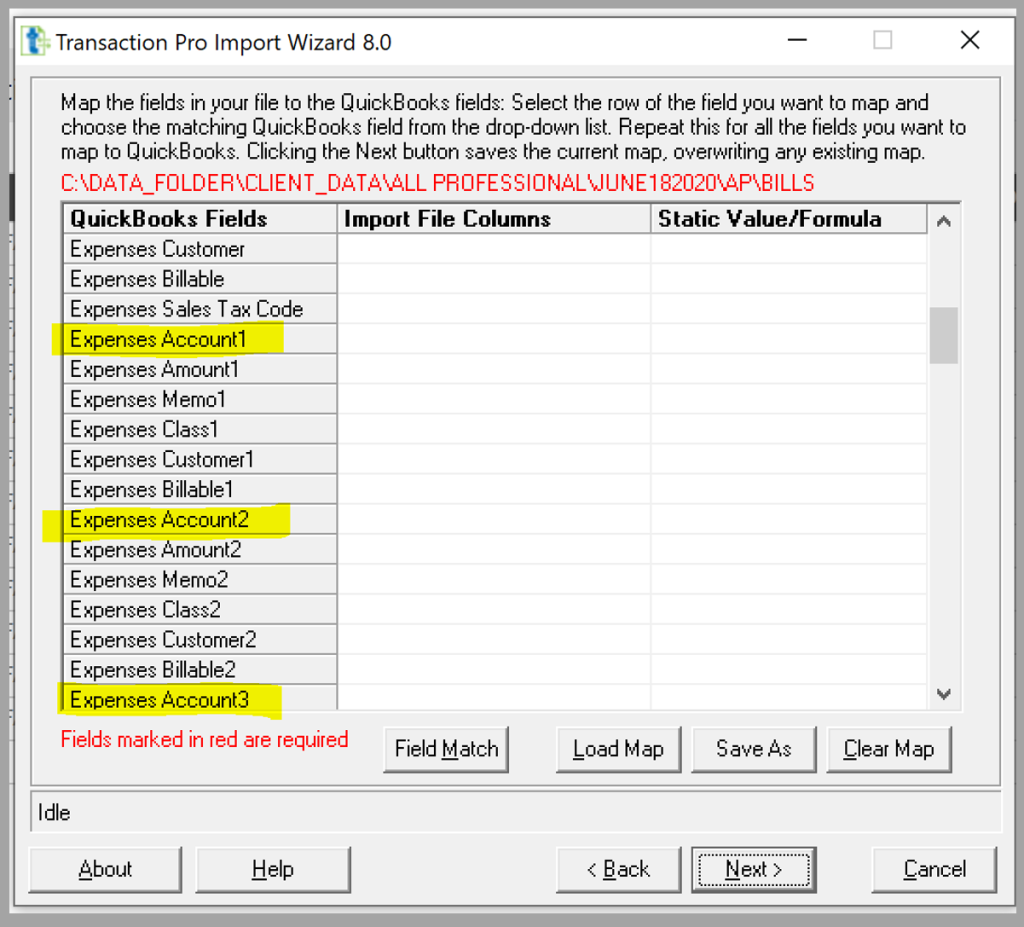Viewport: 1024px width, 927px height.
Task: Click the Field Match button
Action: [446, 749]
